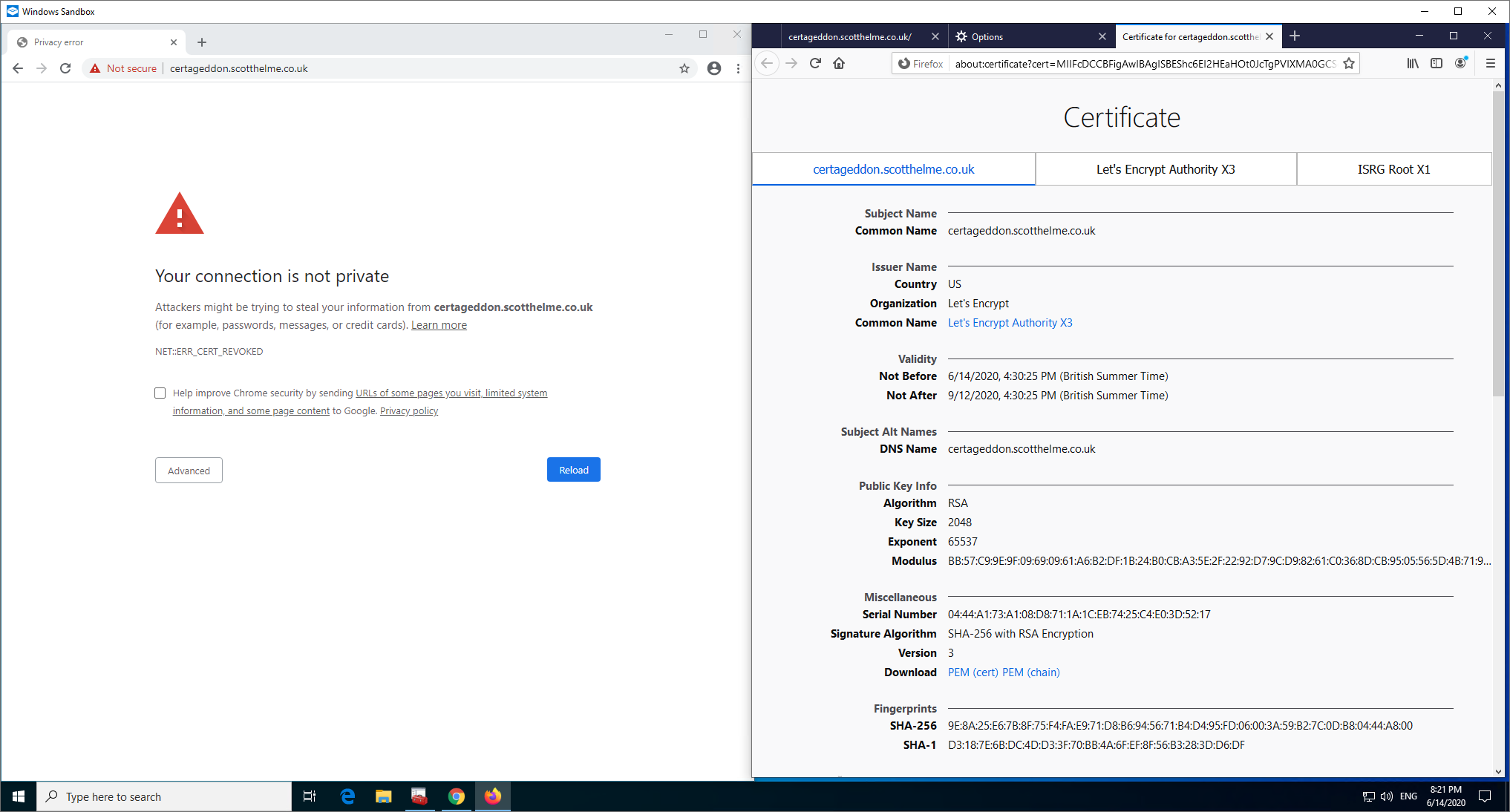The height and width of the screenshot is (812, 1510).
Task: Open Microsoft Edge from taskbar
Action: (x=347, y=796)
